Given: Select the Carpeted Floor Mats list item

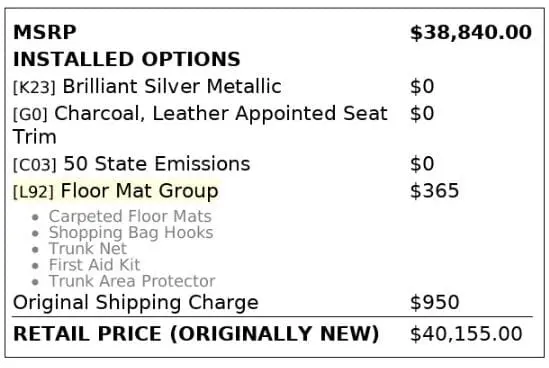Looking at the screenshot, I should (x=130, y=217).
